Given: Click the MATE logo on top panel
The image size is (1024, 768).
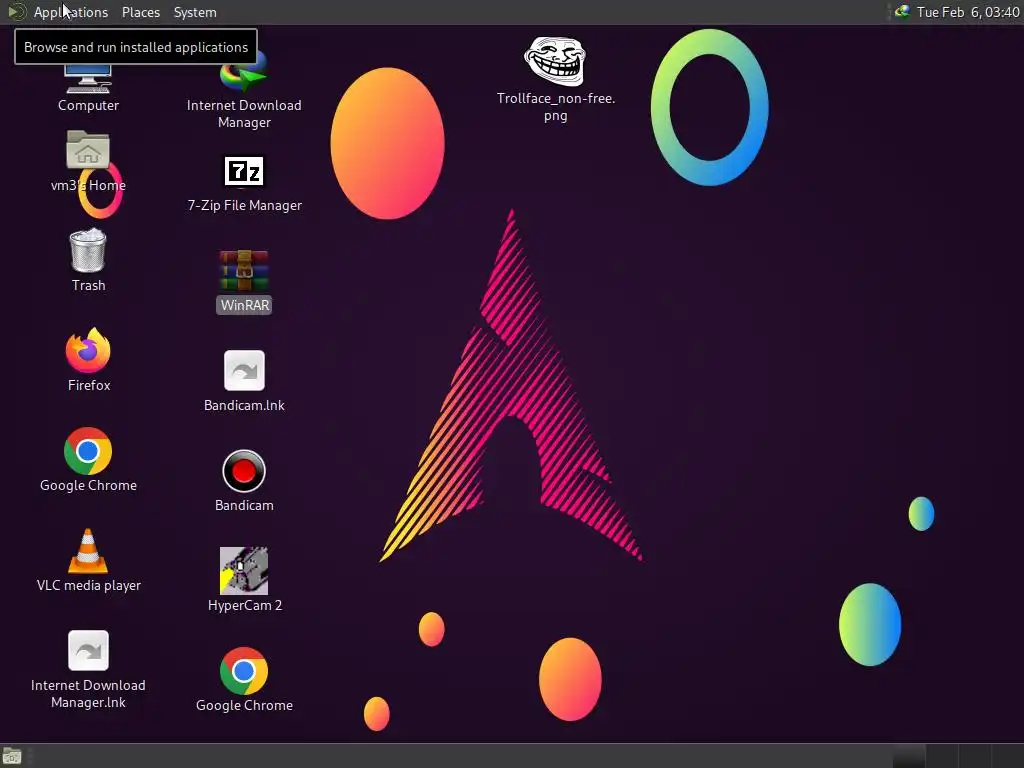Looking at the screenshot, I should [17, 12].
